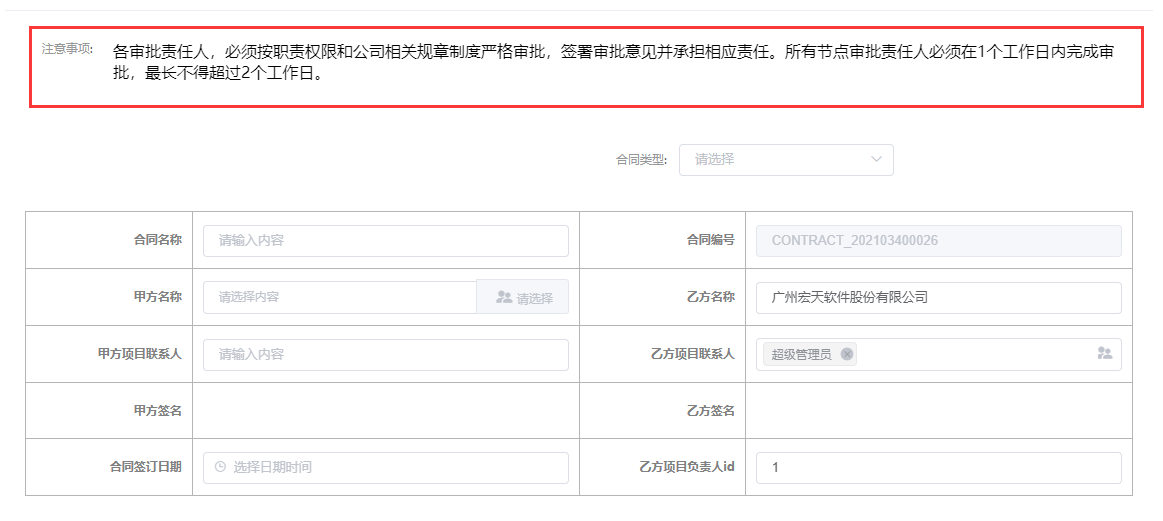Click the 乙方名称 field with 广州宏天软件股份有限公司
Image resolution: width=1163 pixels, height=521 pixels.
pos(938,298)
